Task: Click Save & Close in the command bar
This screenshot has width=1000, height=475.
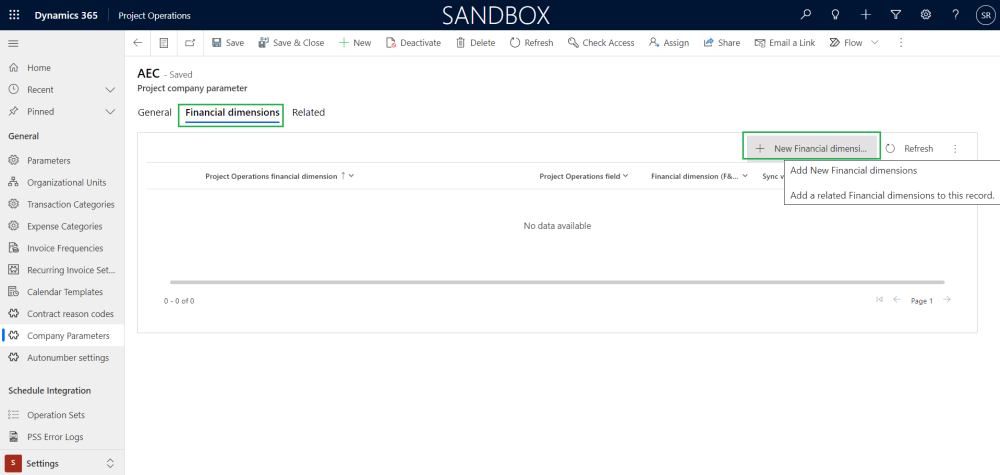Action: (291, 43)
